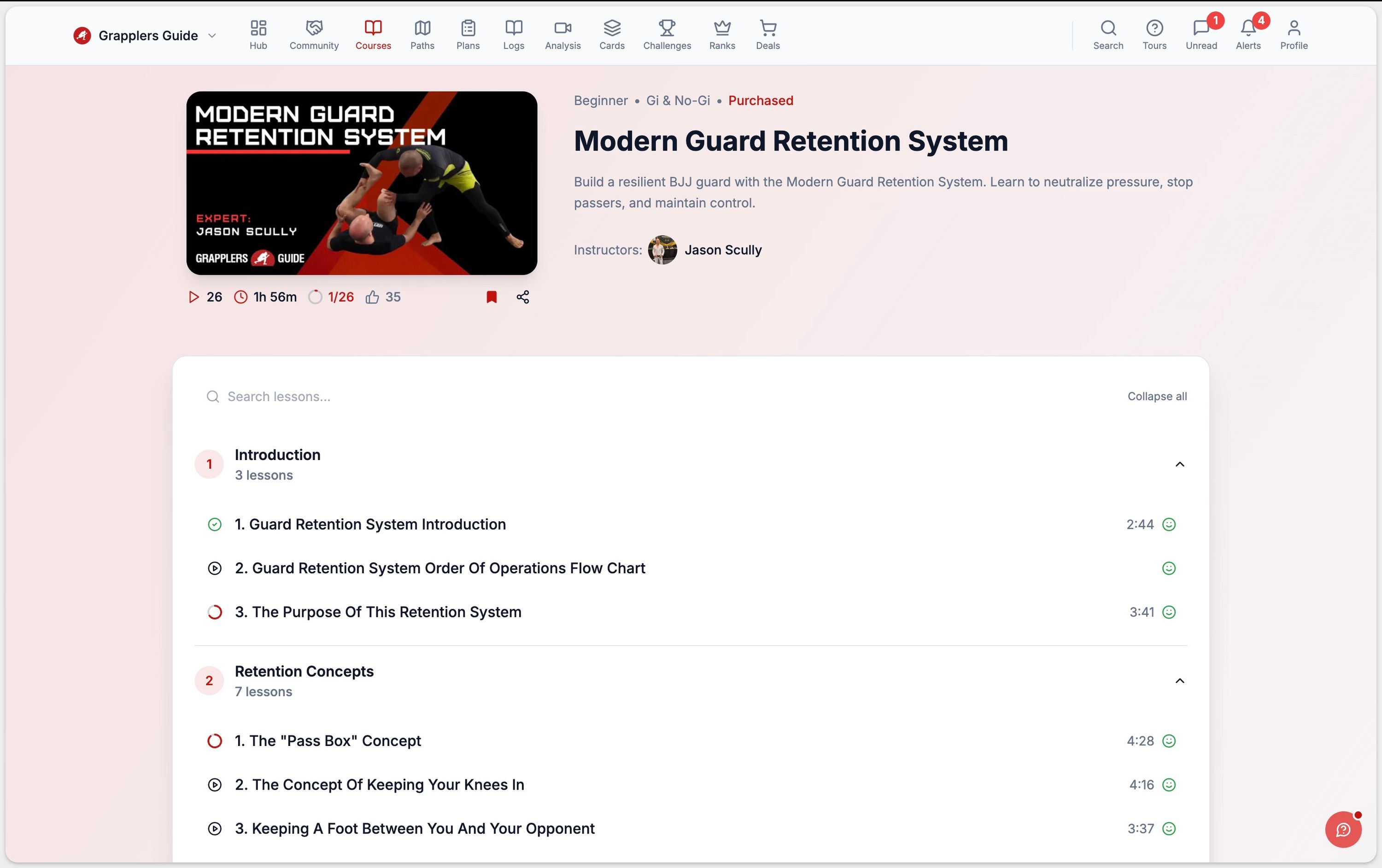Image resolution: width=1382 pixels, height=868 pixels.
Task: Open Tours help
Action: coord(1154,35)
